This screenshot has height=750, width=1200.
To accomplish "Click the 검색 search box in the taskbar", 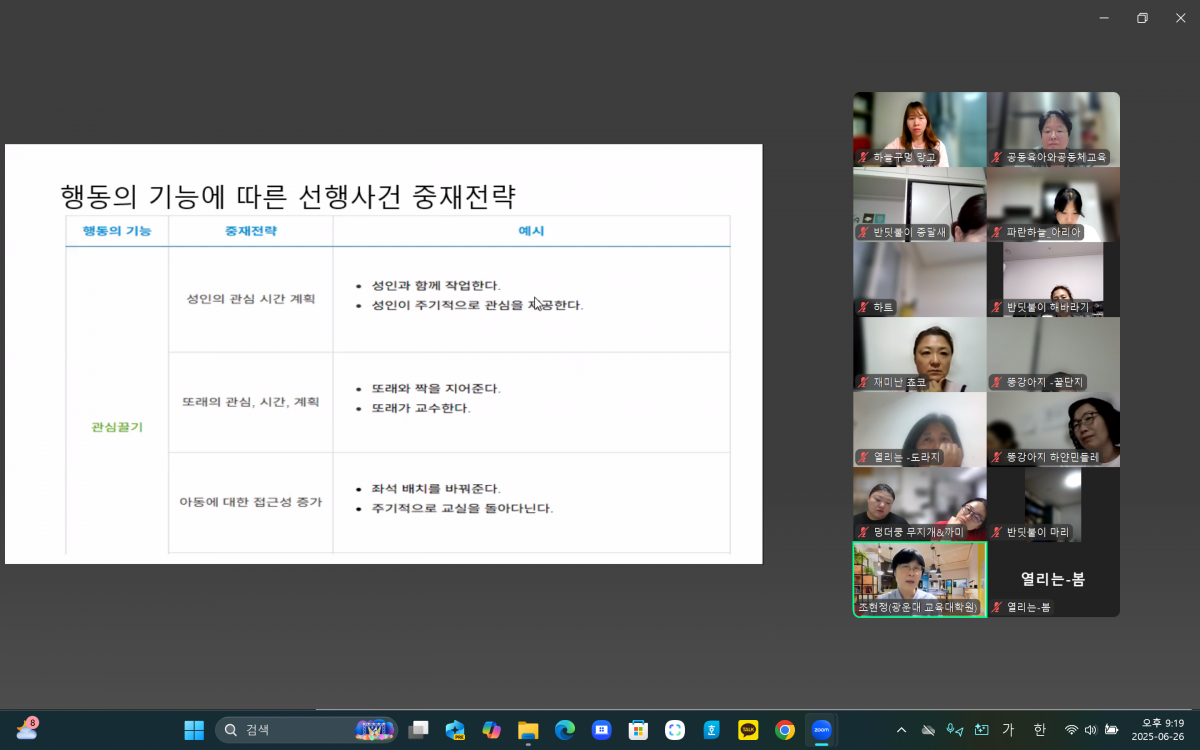I will click(x=290, y=730).
